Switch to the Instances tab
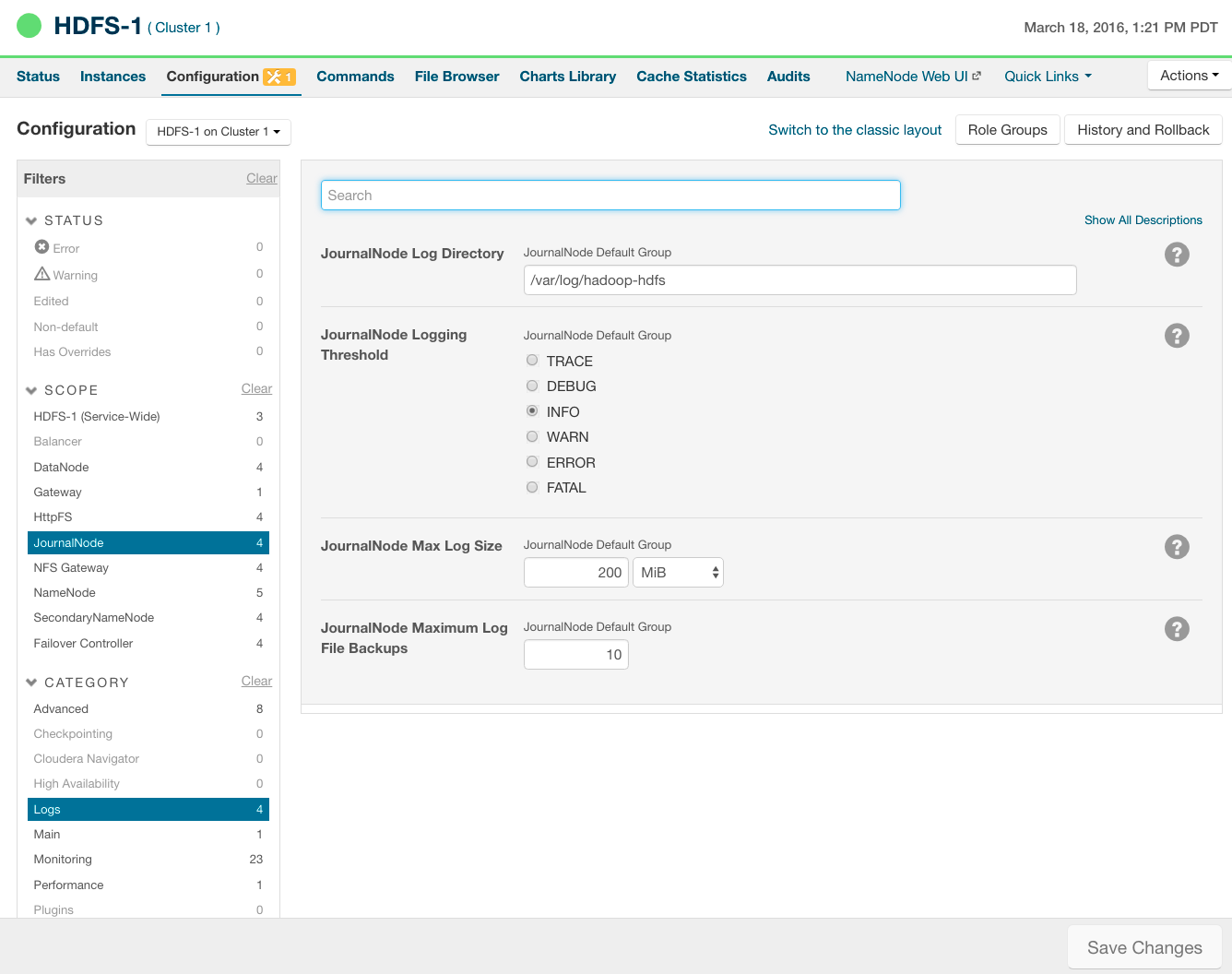 113,77
